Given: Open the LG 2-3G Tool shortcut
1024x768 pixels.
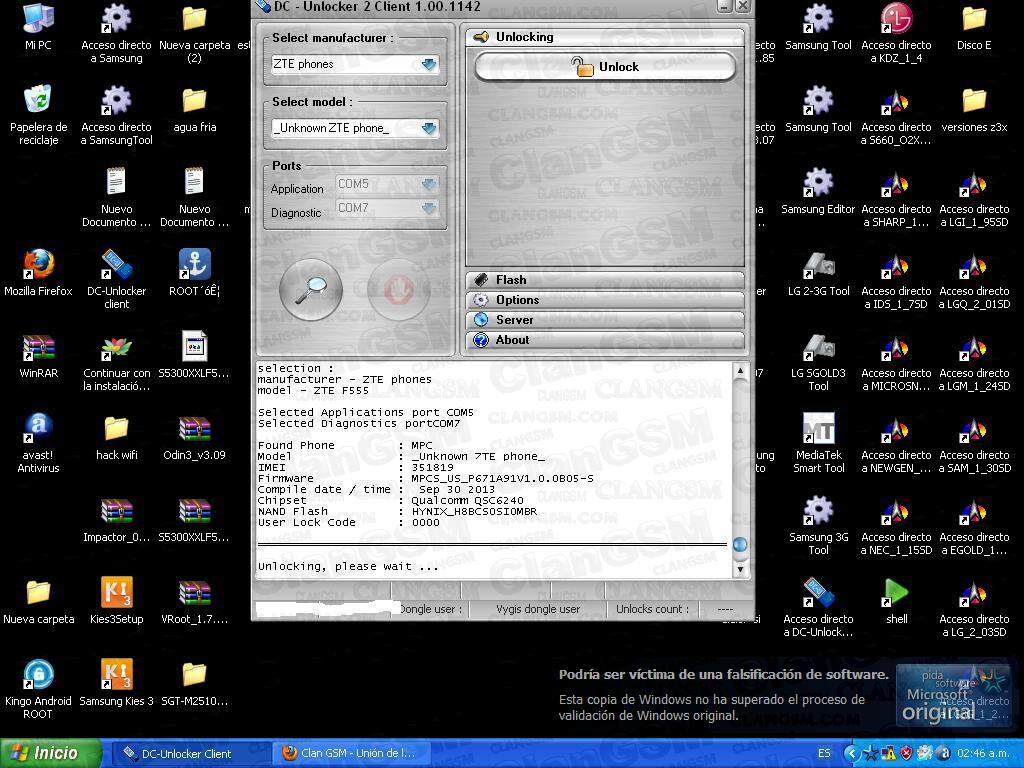Looking at the screenshot, I should pos(818,272).
